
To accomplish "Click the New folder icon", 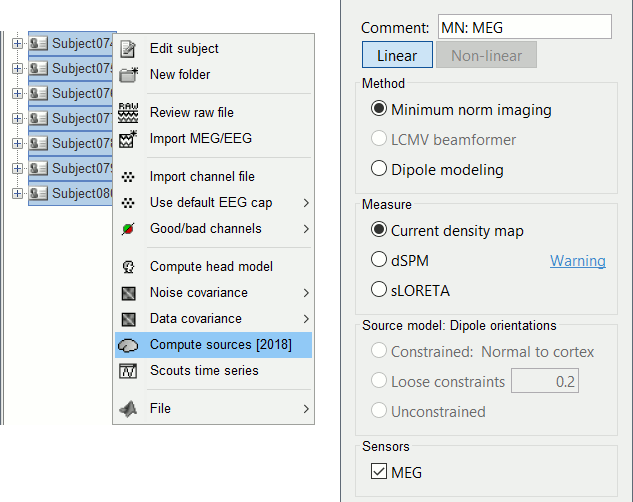I will point(128,74).
